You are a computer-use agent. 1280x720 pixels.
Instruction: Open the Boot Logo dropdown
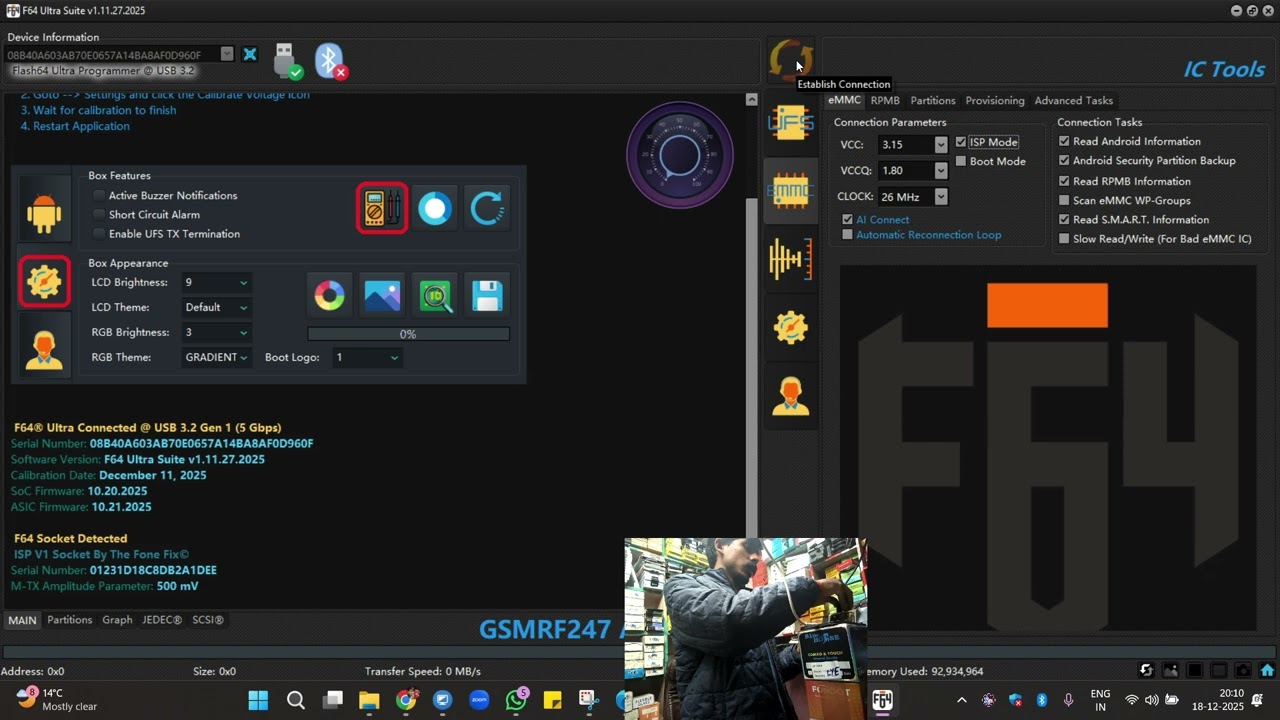366,358
